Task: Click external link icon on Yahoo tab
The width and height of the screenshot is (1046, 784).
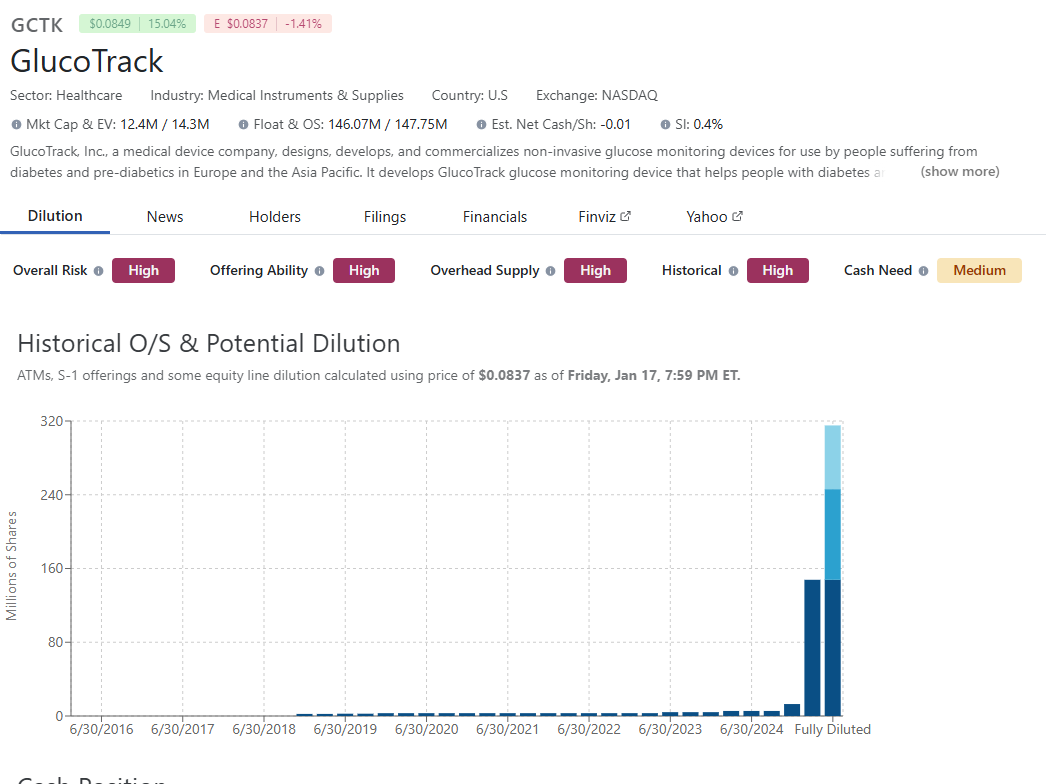Action: click(x=737, y=216)
